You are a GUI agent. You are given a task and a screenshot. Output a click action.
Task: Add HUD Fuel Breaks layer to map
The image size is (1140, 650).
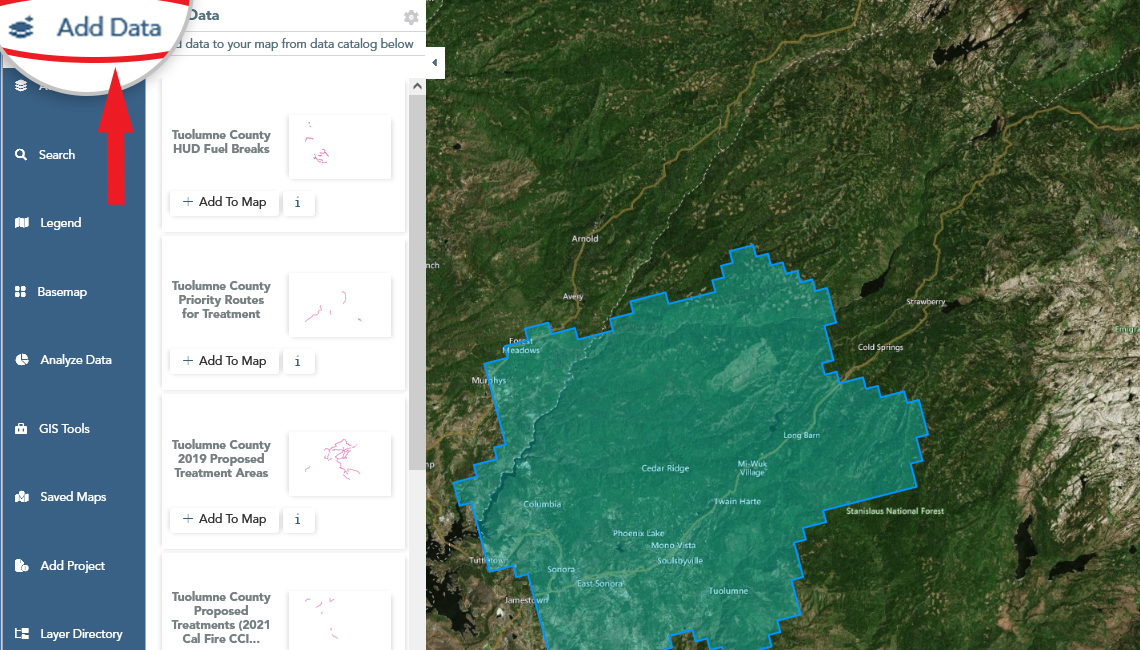224,202
